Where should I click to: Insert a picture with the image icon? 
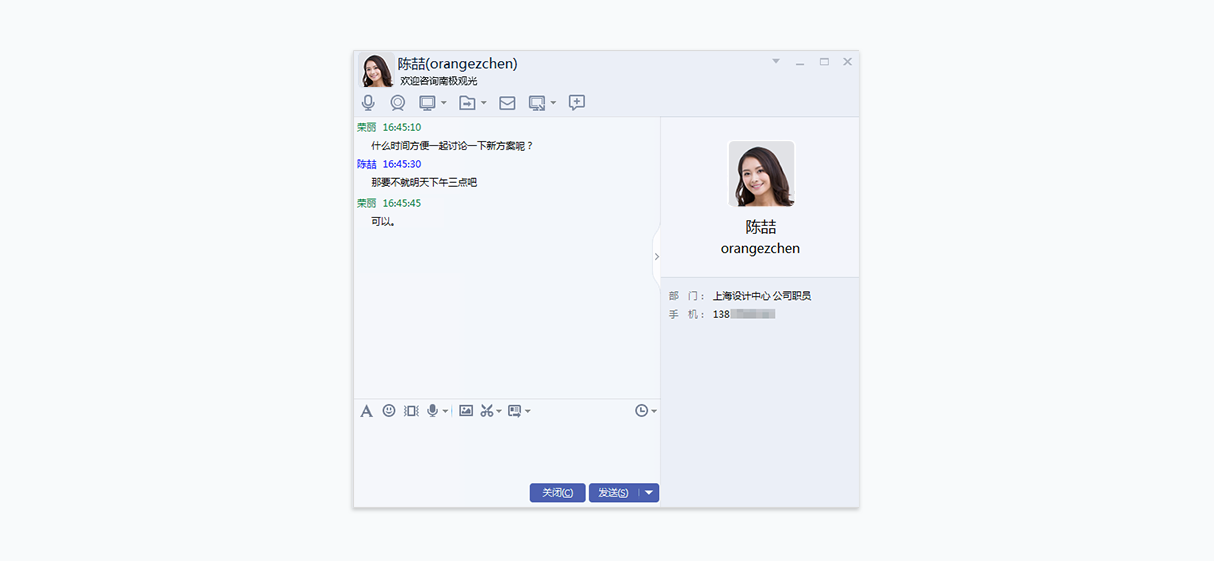(x=466, y=410)
